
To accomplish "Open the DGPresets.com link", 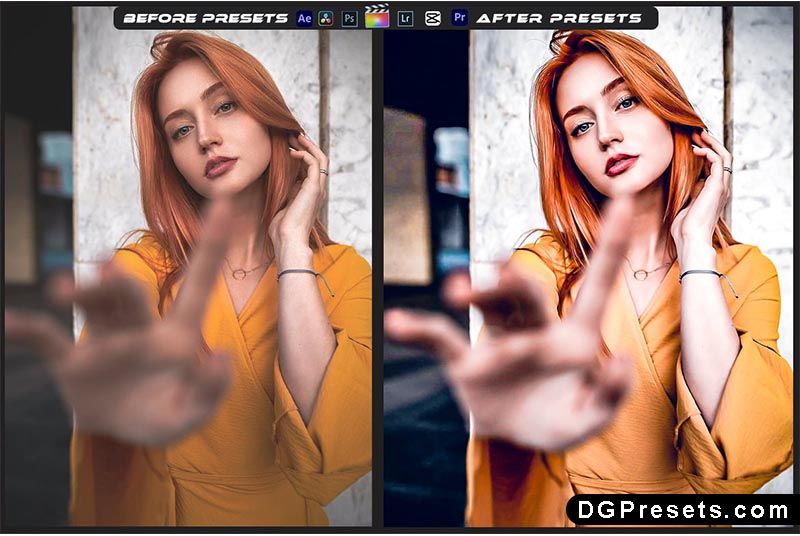I will point(683,509).
